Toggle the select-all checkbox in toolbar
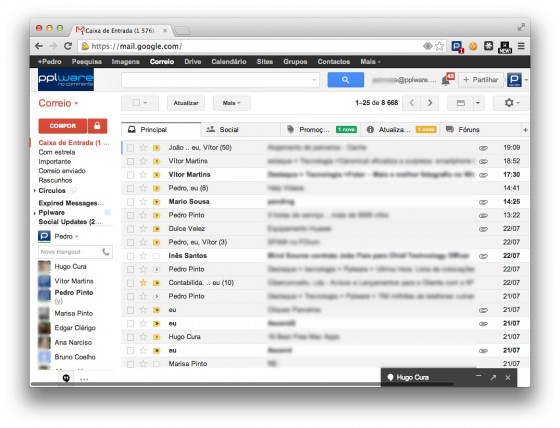 (x=136, y=103)
